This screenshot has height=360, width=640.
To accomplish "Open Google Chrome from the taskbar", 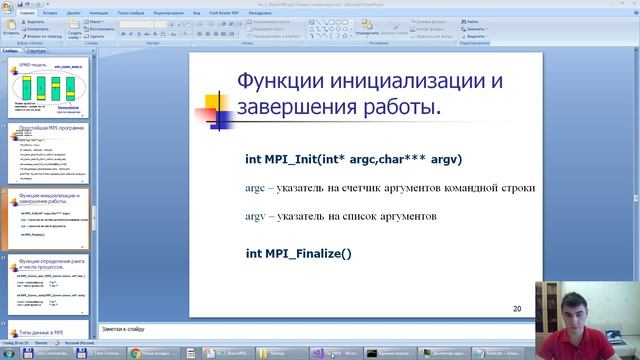I will [x=152, y=353].
